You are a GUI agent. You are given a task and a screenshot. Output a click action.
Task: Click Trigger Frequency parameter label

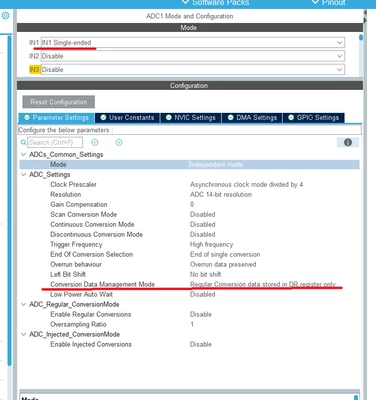tap(76, 245)
